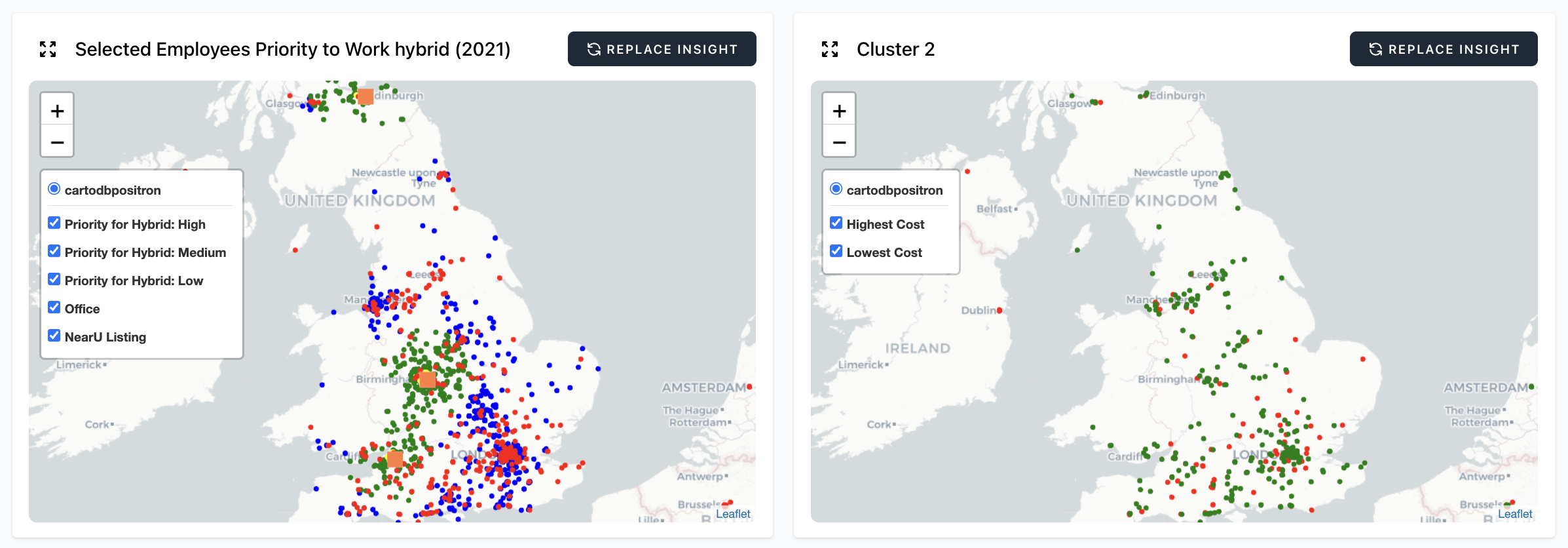The image size is (1568, 548).
Task: Toggle the NearU Listing layer checkbox
Action: (x=54, y=336)
